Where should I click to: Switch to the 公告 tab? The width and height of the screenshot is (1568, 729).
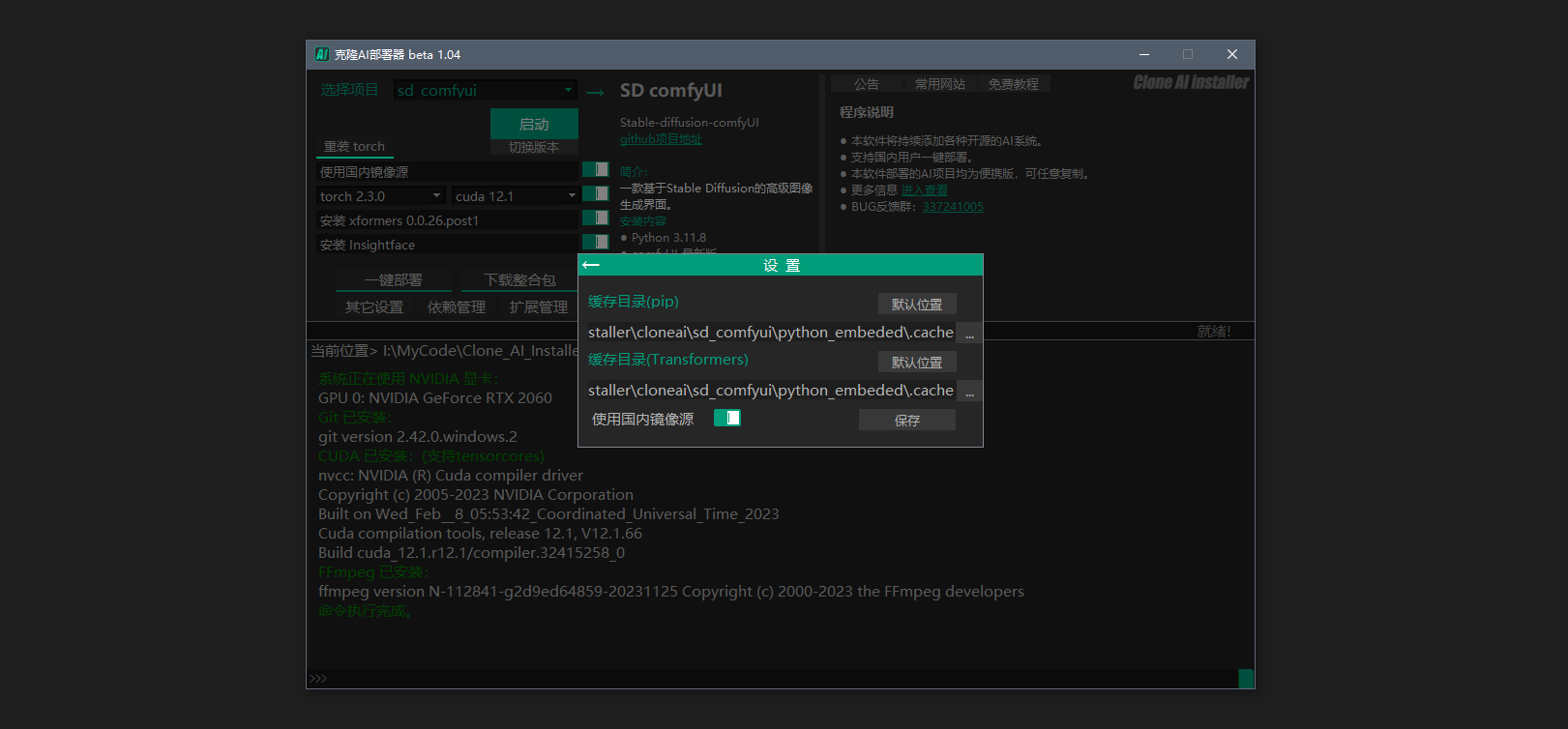867,84
